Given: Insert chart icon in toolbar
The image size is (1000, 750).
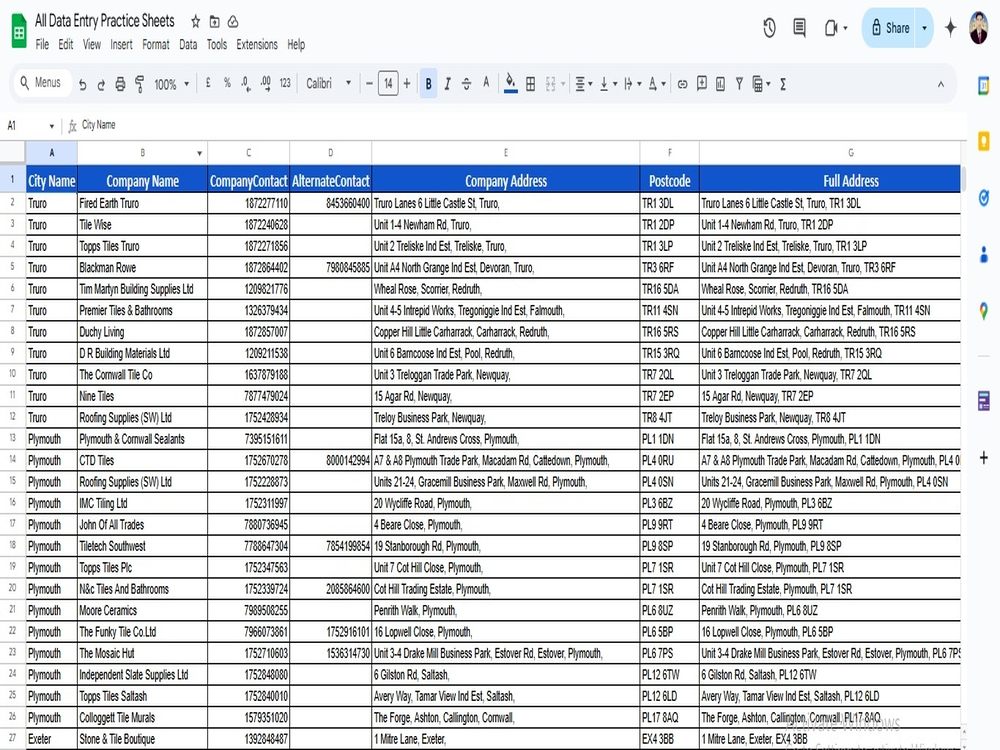Looking at the screenshot, I should [x=720, y=84].
